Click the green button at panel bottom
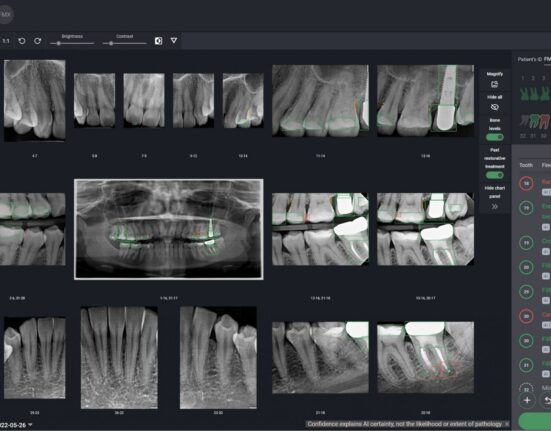Viewport: 551px width, 431px height. point(535,421)
